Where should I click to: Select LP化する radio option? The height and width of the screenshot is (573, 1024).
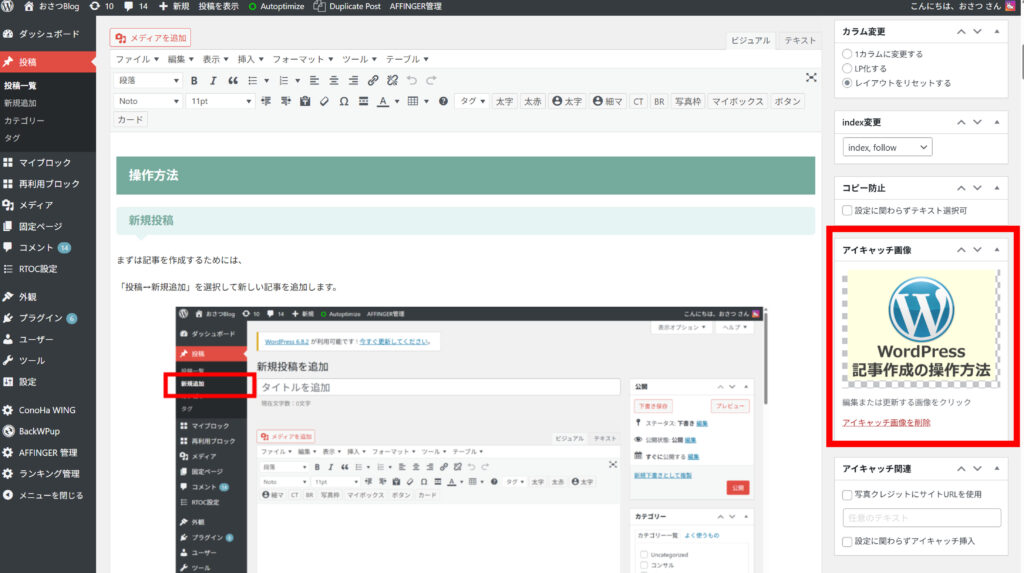(847, 68)
